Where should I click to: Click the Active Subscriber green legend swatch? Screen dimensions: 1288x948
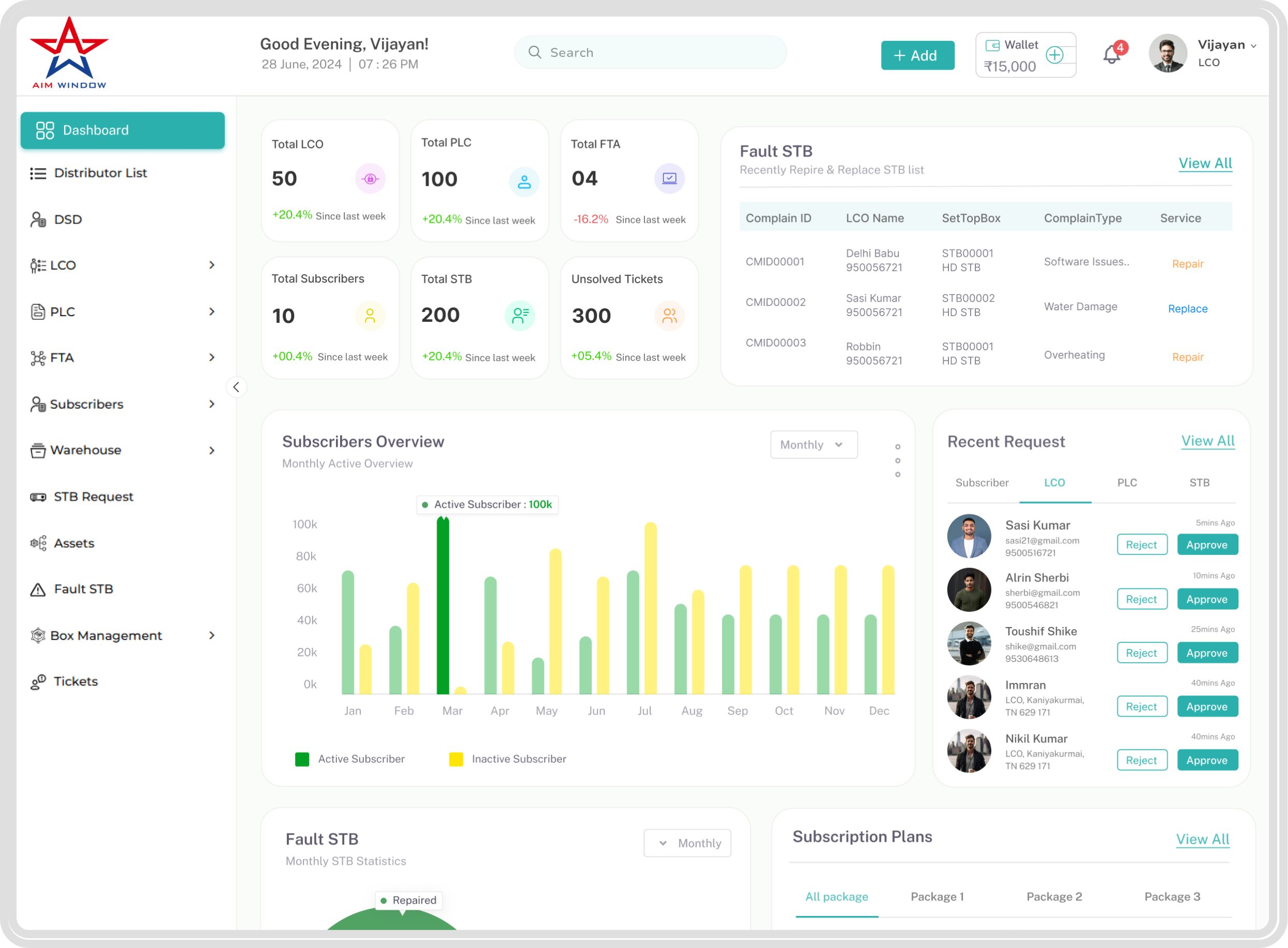click(x=302, y=759)
